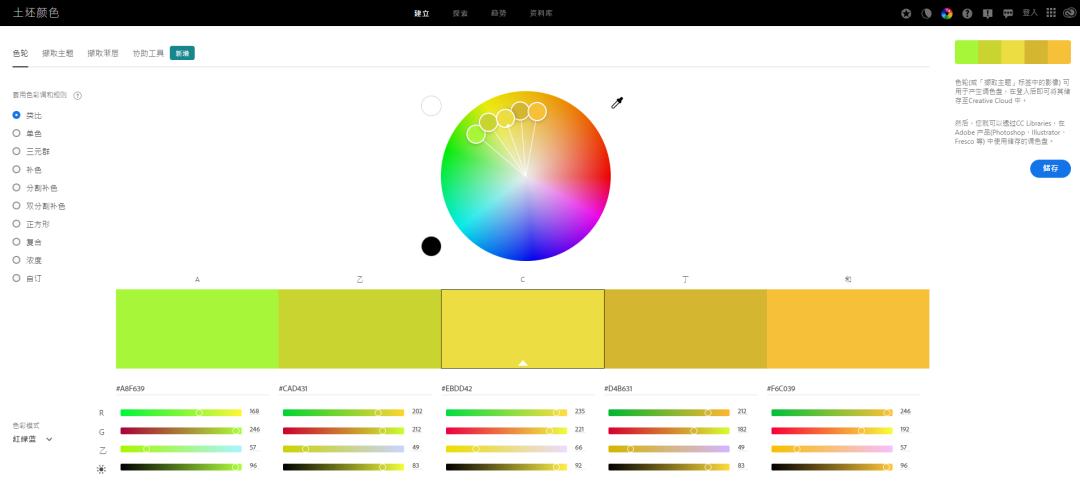Switch to the 协助工具 tab
The image size is (1080, 492).
click(148, 53)
